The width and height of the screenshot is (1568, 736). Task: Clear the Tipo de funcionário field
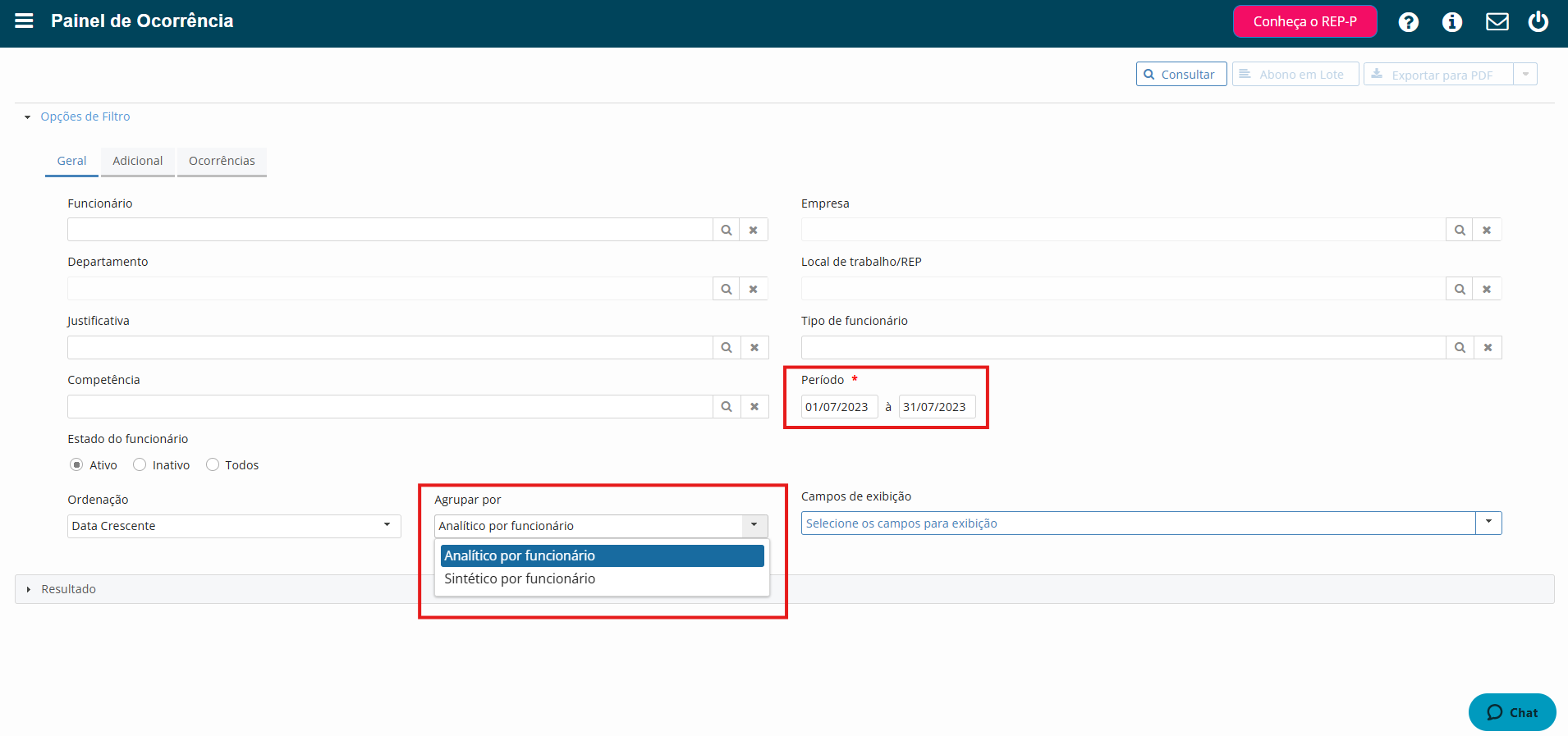pyautogui.click(x=1488, y=348)
